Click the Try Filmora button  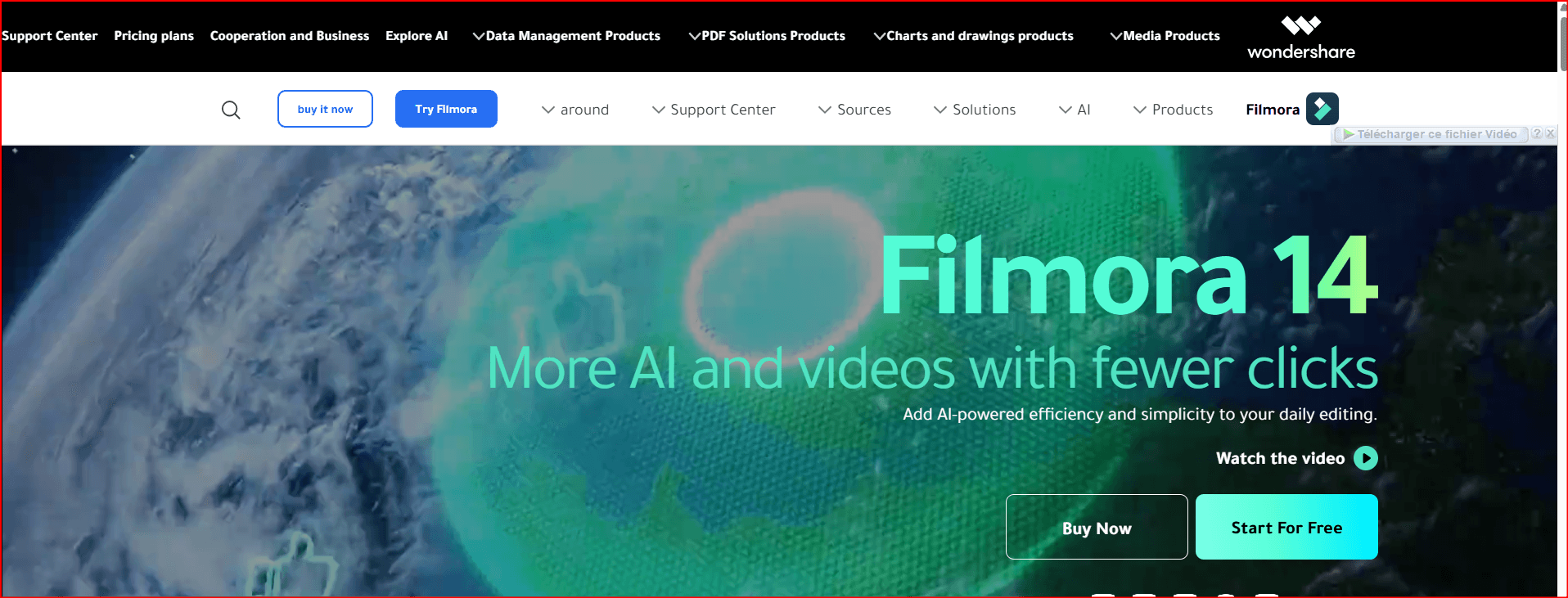pyautogui.click(x=446, y=109)
